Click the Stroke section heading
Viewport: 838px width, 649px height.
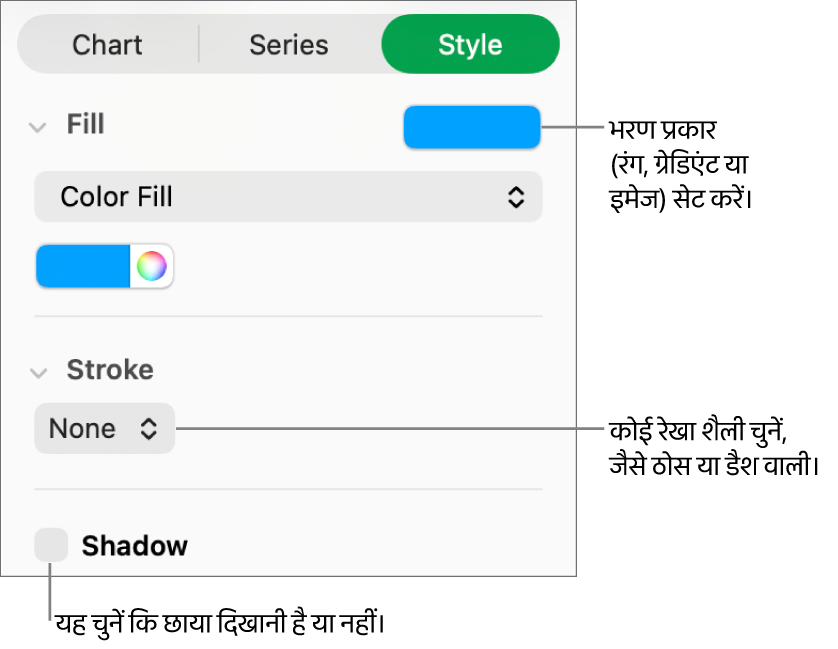(x=110, y=370)
